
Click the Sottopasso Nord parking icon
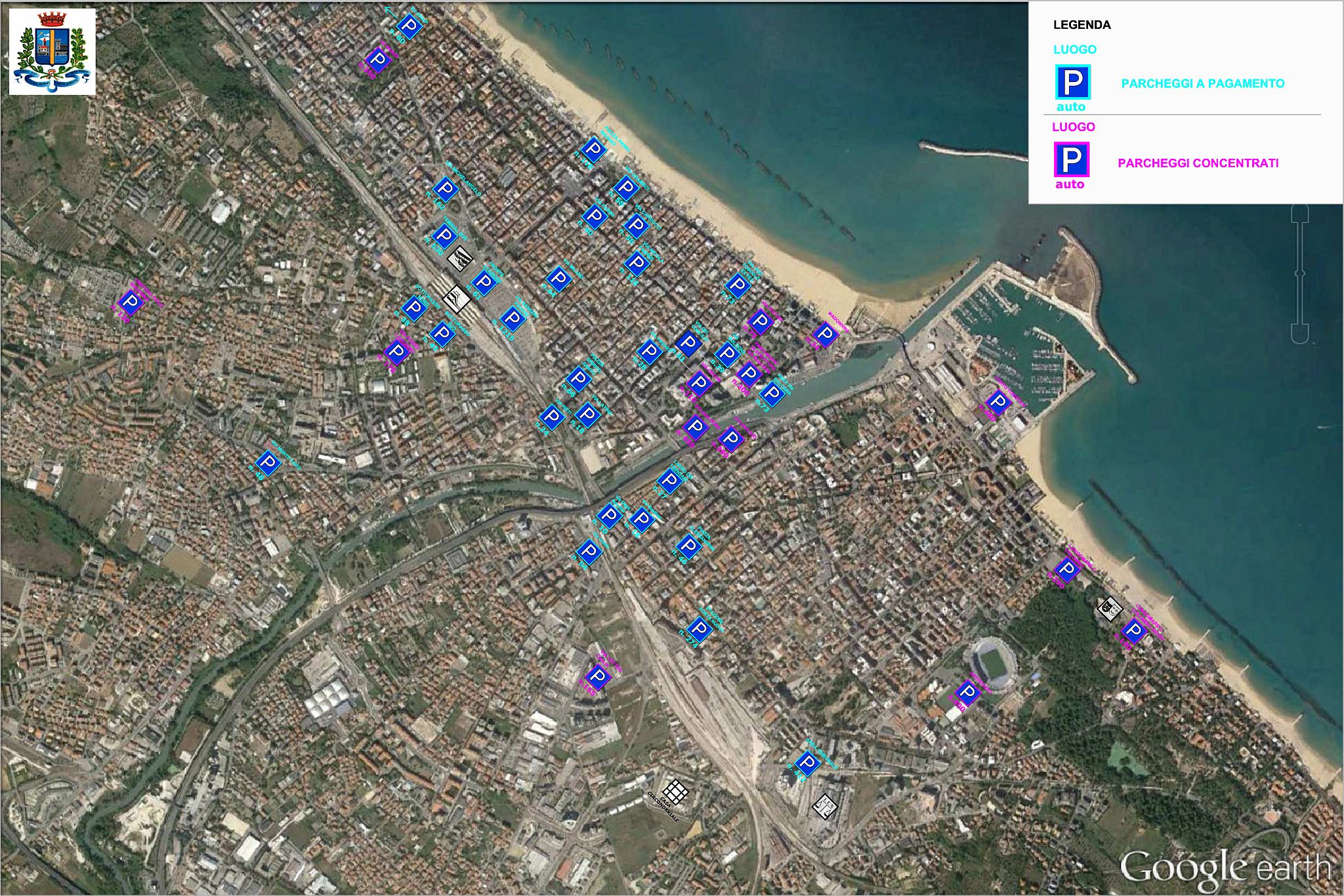(414, 306)
